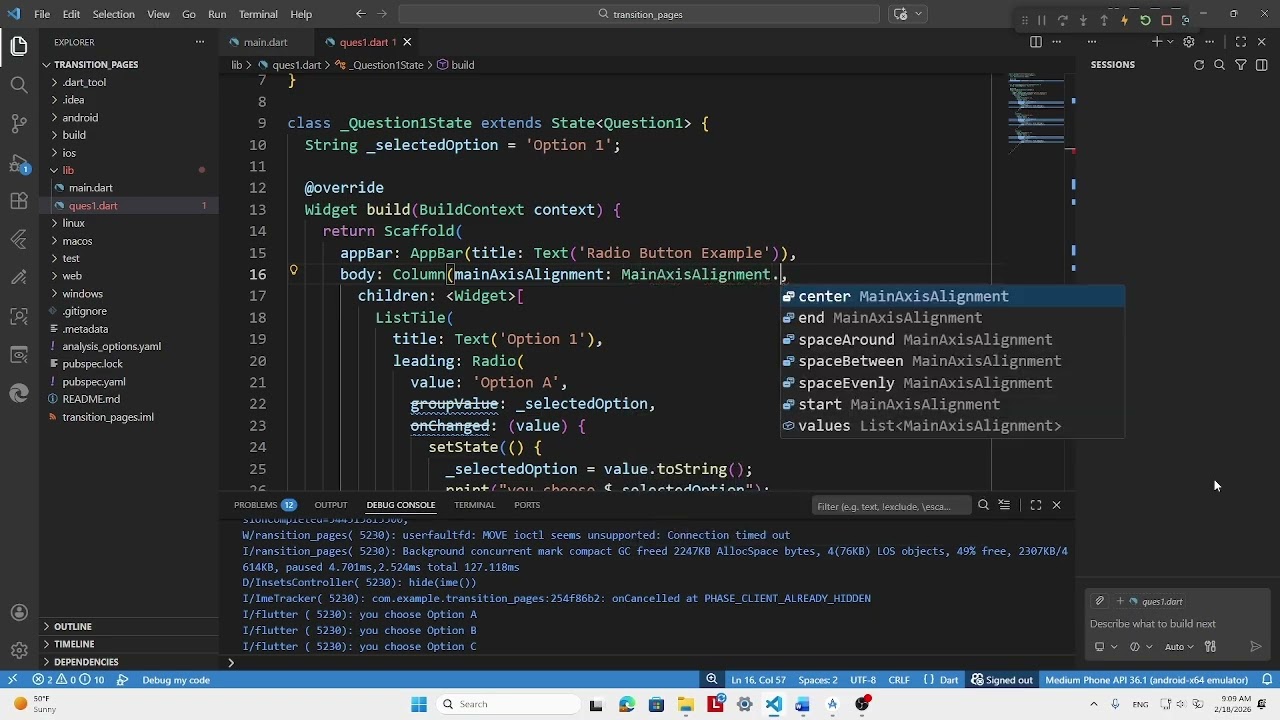This screenshot has height=720, width=1280.
Task: Trigger Flutter Hot Reload lightning icon
Action: pos(1124,20)
